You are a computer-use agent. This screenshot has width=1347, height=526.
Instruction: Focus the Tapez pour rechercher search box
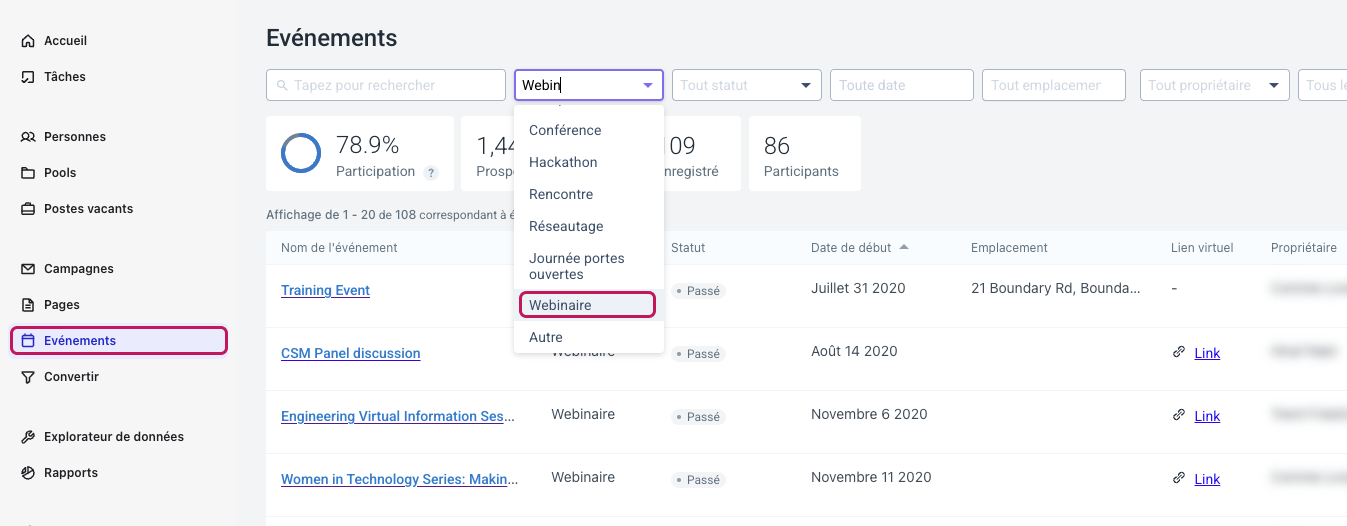pyautogui.click(x=386, y=85)
